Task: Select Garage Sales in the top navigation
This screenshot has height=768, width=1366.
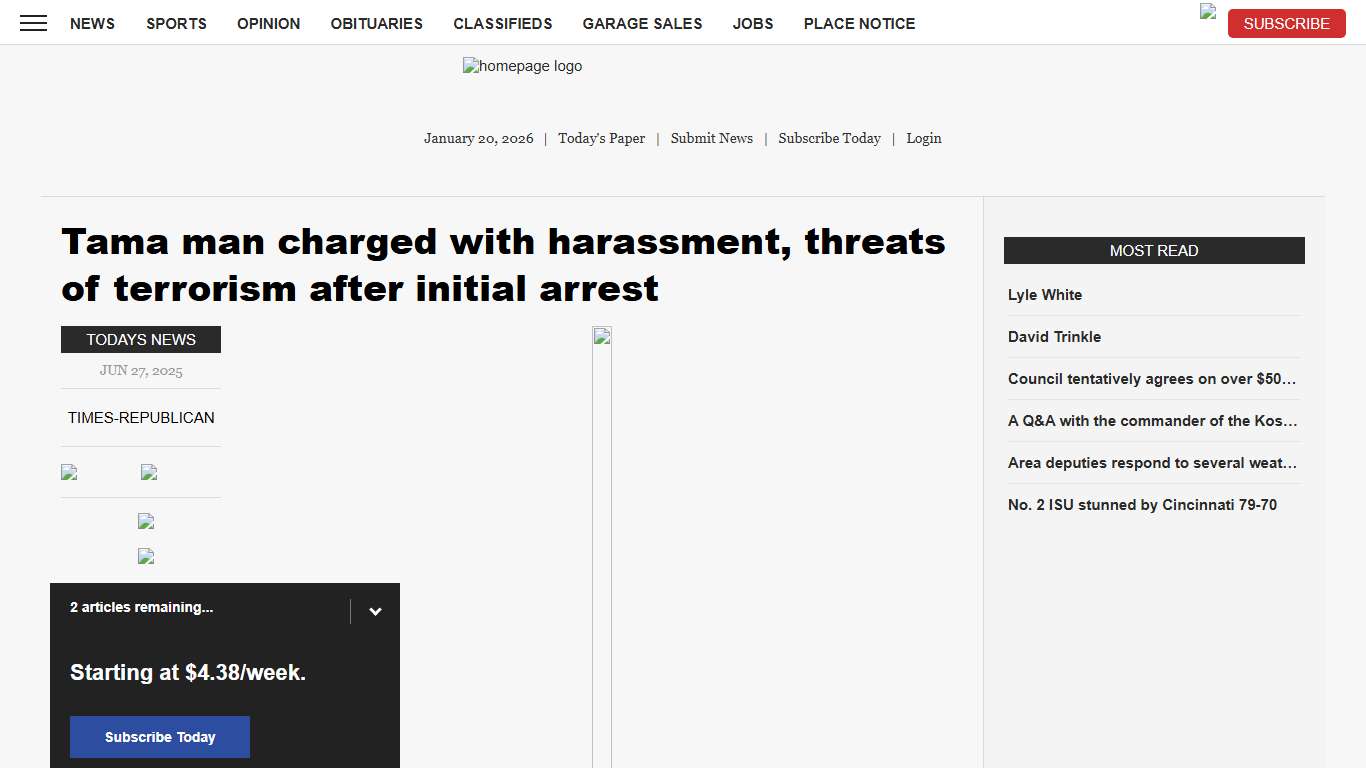Action: point(642,23)
